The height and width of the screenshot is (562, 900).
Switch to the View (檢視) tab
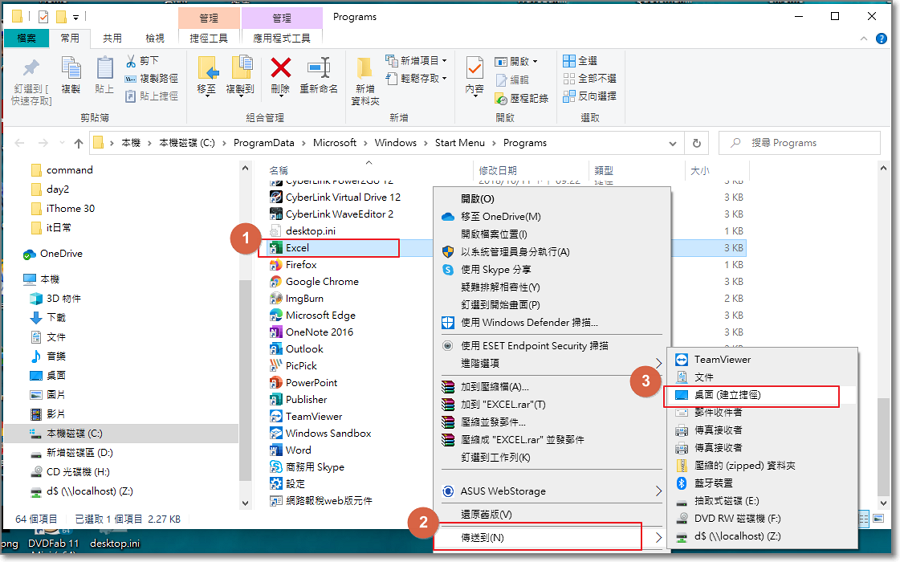coord(154,38)
